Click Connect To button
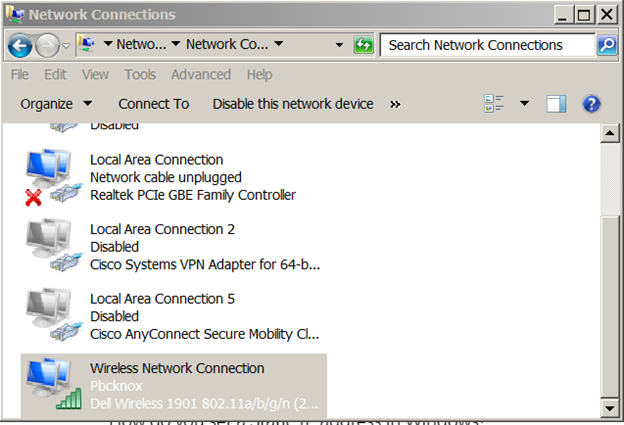This screenshot has width=624, height=425. [154, 104]
